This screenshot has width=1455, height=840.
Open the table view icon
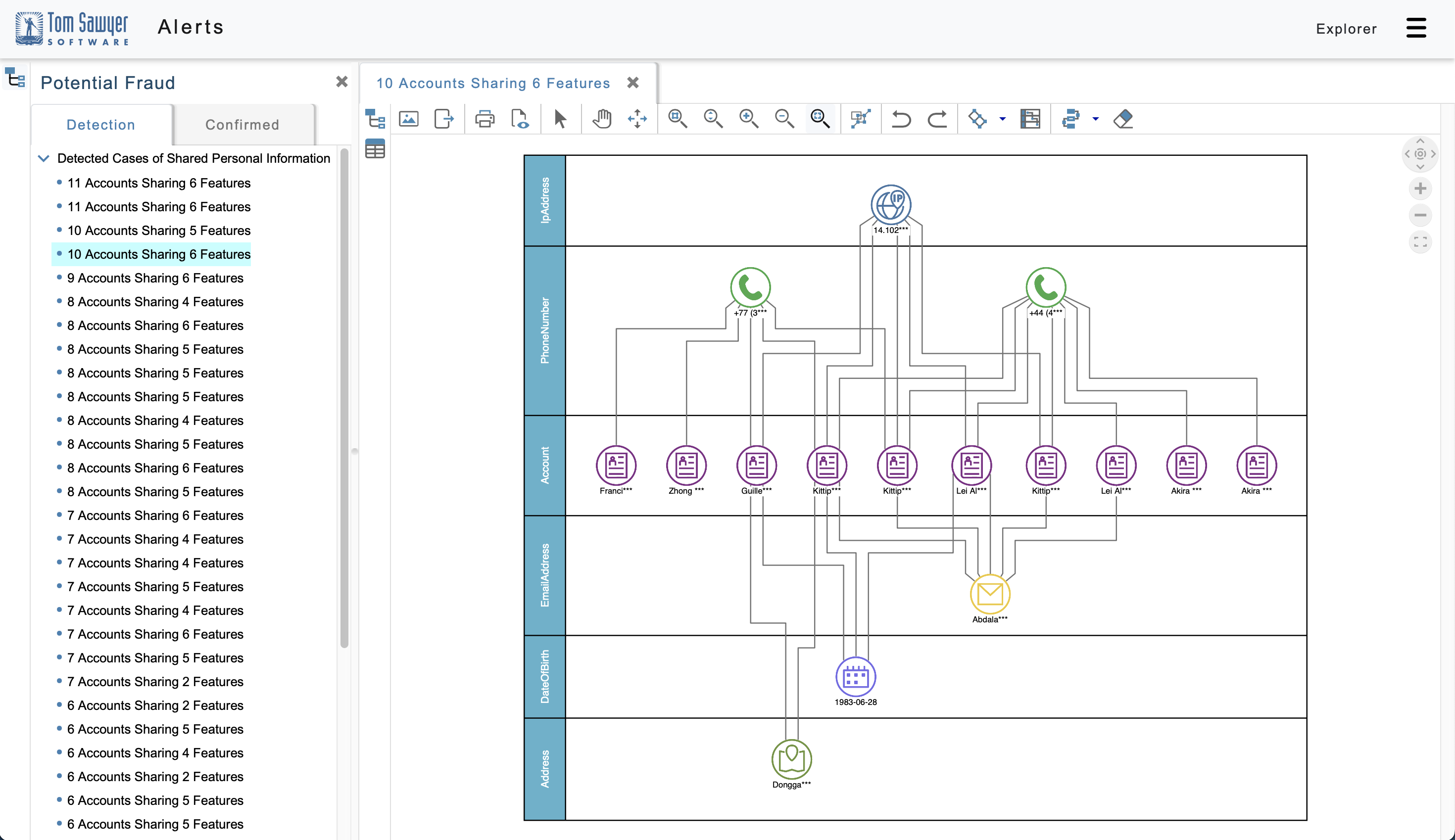click(x=375, y=149)
